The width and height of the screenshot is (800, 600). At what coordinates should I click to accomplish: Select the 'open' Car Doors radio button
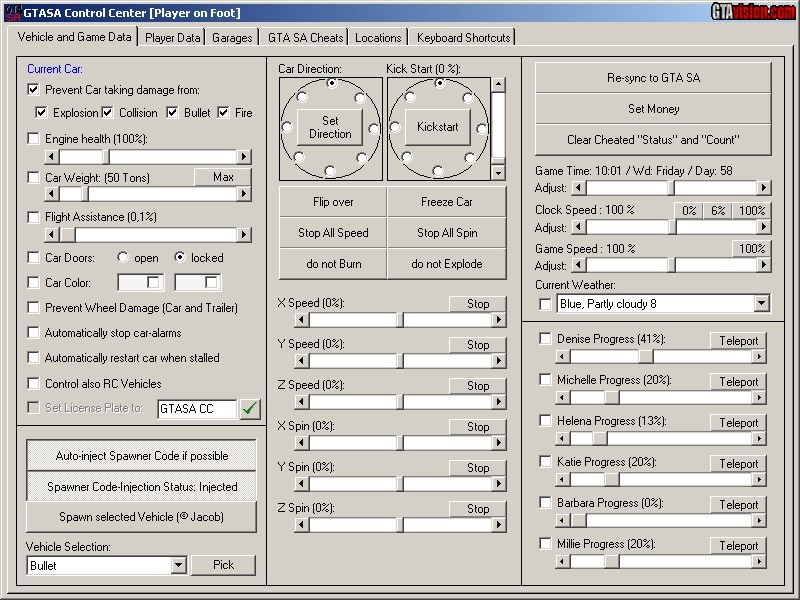click(x=124, y=257)
